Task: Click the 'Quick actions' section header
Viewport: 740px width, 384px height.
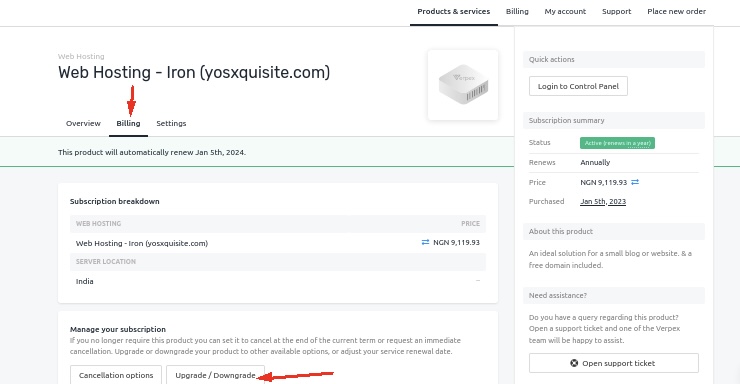Action: (x=614, y=59)
